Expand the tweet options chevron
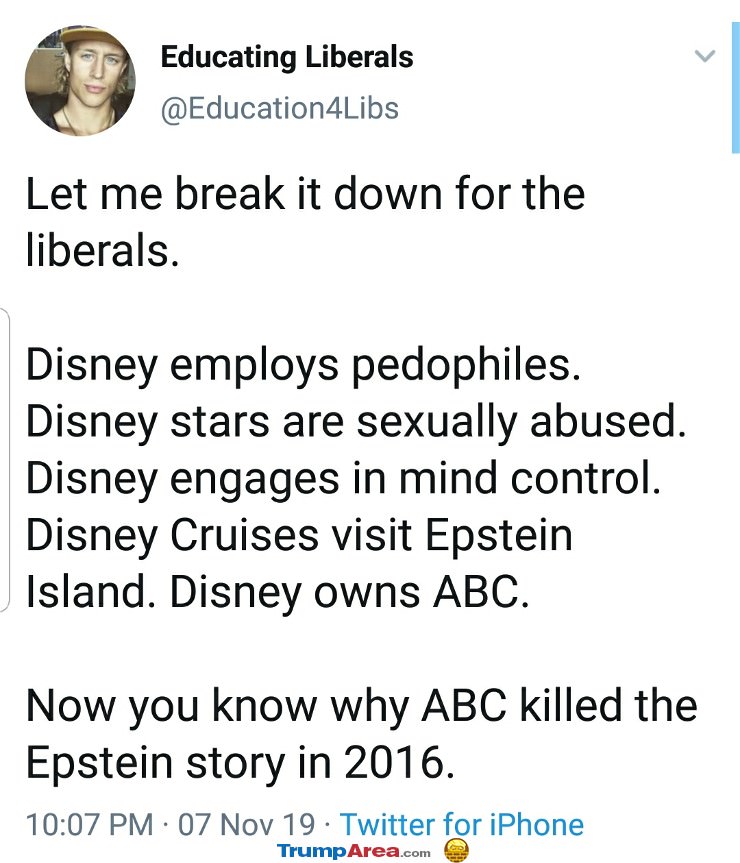 pos(705,56)
